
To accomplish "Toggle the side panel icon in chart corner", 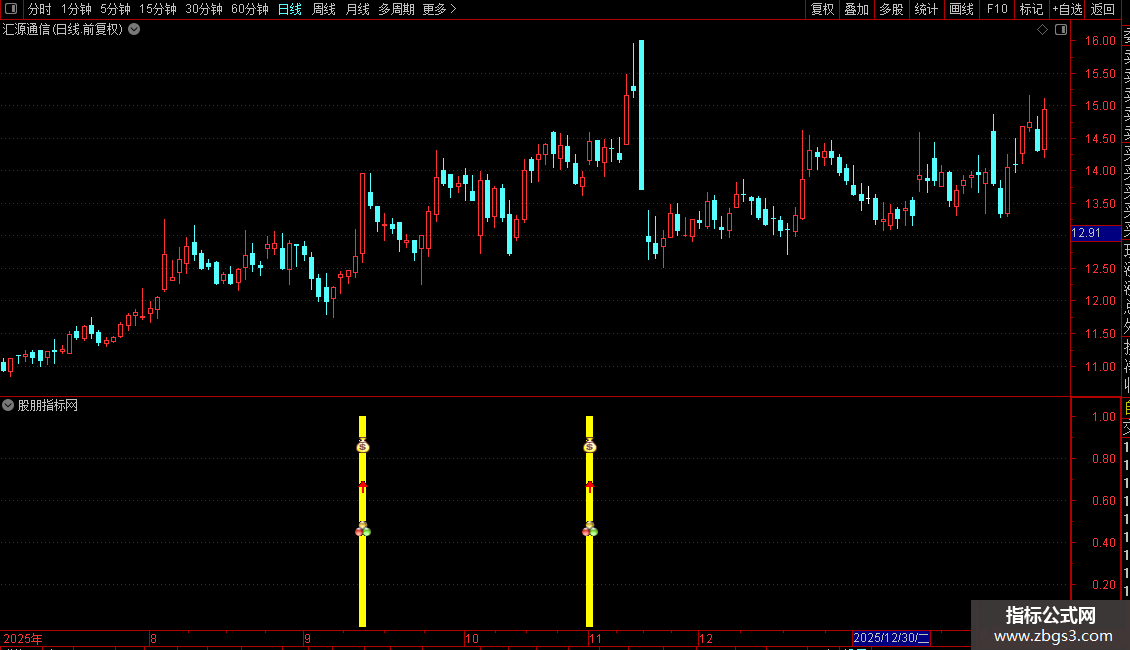I will (1061, 30).
